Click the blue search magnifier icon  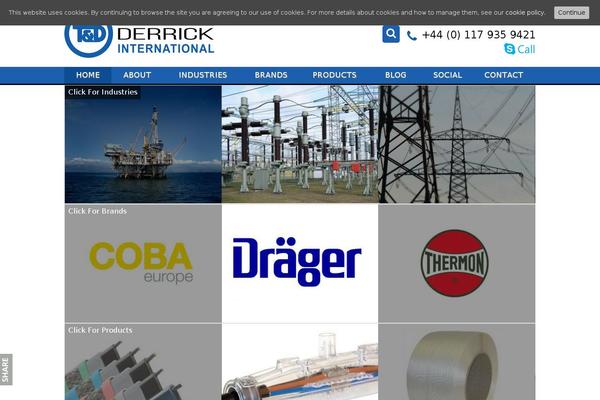(x=391, y=34)
